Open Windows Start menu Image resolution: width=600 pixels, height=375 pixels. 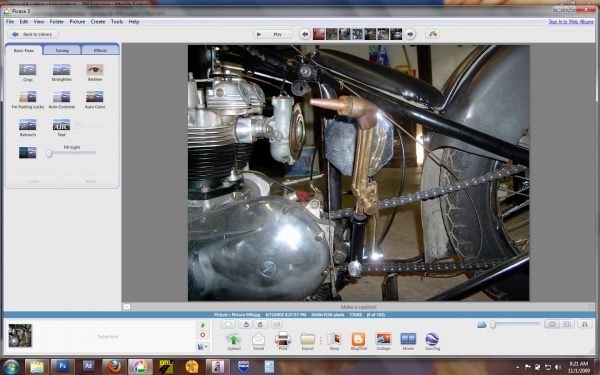point(11,367)
